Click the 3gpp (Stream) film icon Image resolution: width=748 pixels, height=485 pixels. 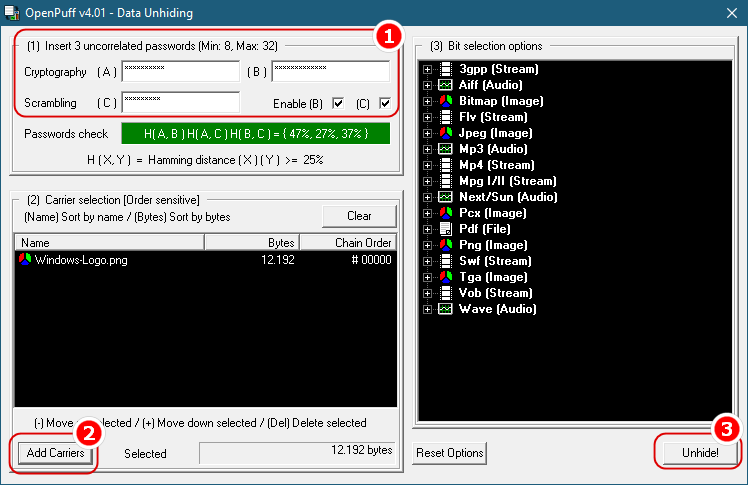tap(446, 69)
